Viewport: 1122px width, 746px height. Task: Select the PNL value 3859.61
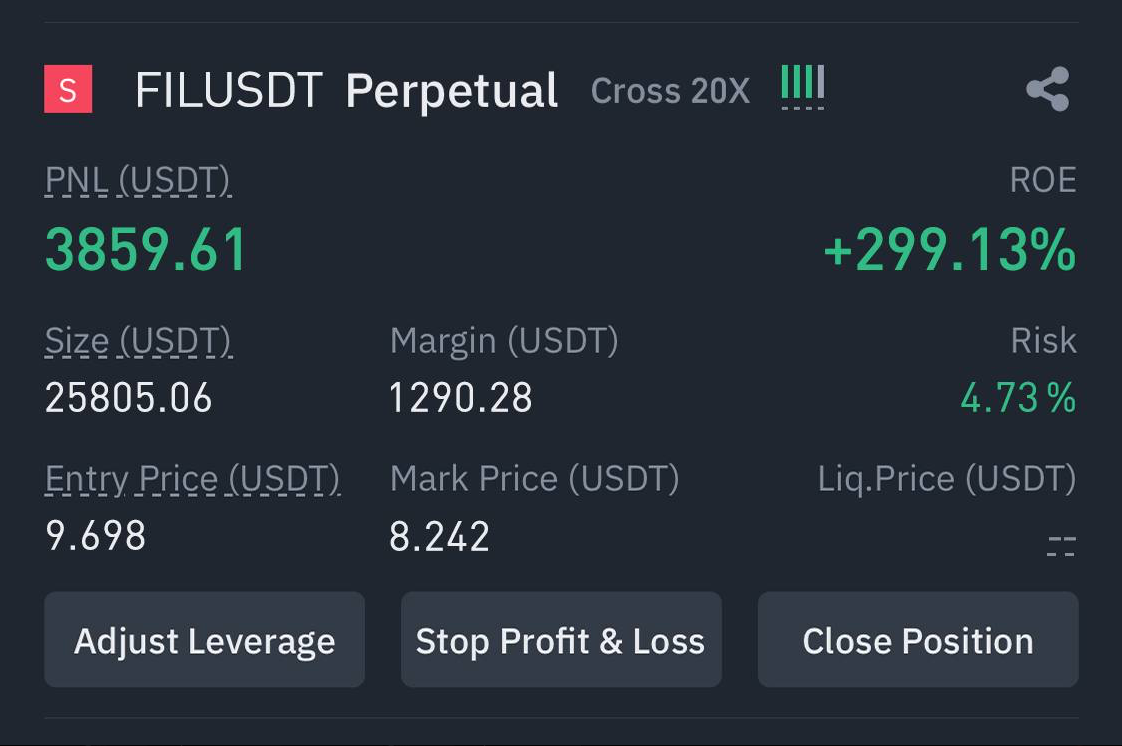click(x=146, y=250)
